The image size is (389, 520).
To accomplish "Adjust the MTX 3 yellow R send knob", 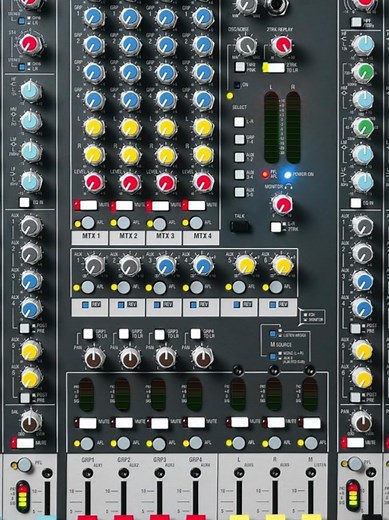I will tap(166, 155).
